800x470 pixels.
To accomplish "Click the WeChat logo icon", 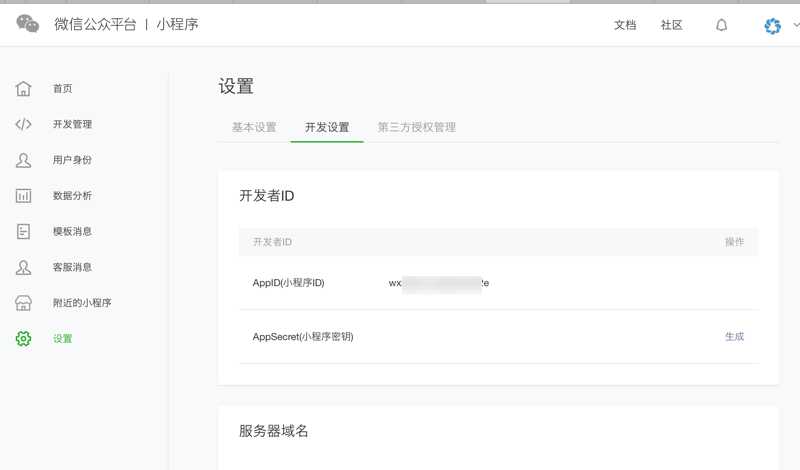I will 28,24.
